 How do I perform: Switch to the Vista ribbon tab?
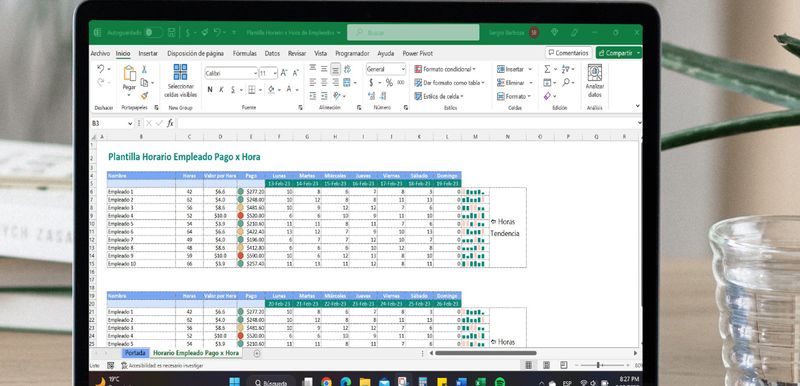320,53
